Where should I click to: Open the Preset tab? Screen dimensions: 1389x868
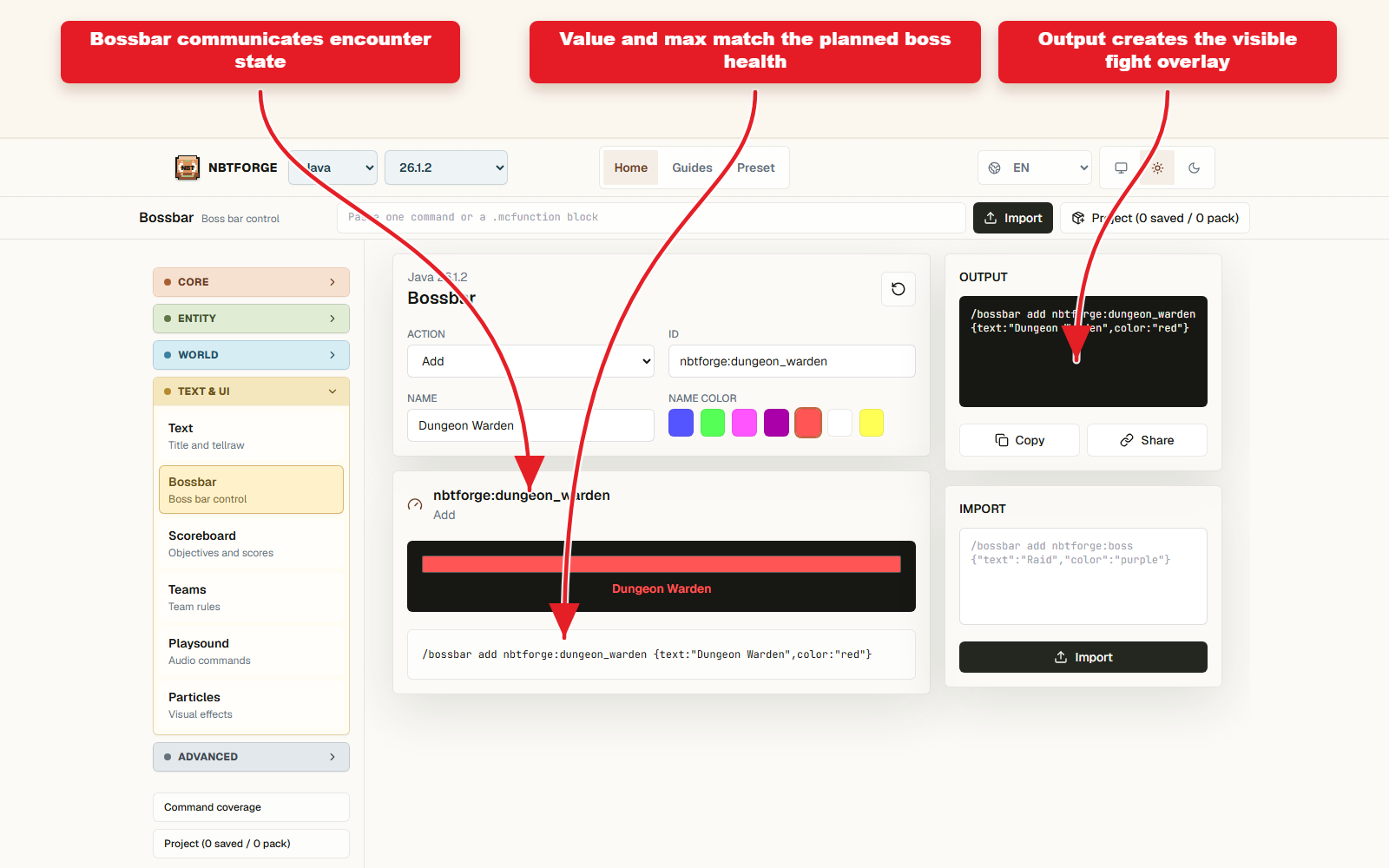(x=755, y=168)
